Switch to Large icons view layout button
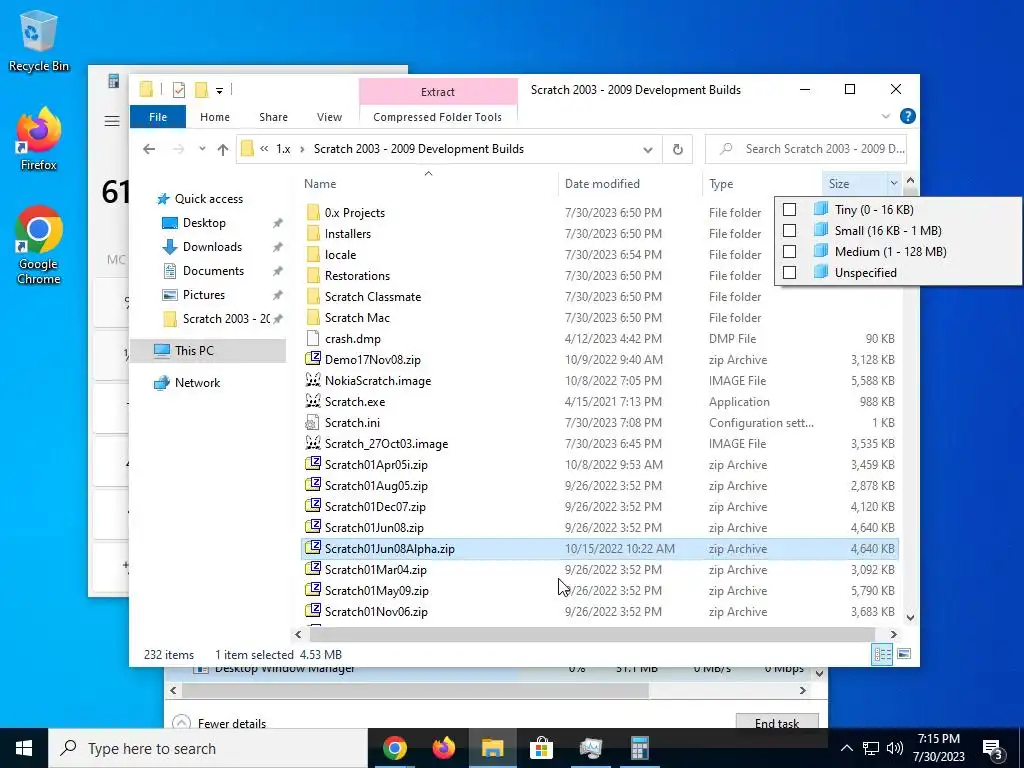 point(904,654)
